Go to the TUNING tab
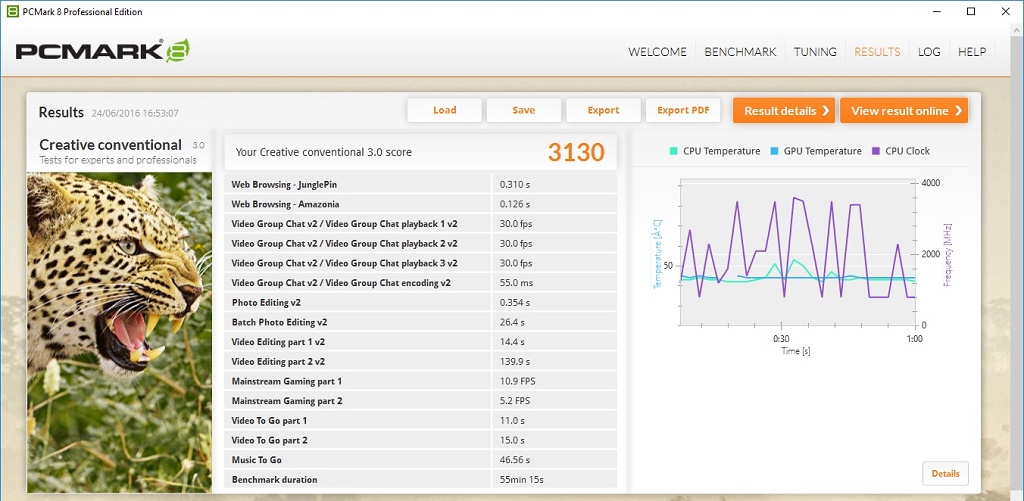The height and width of the screenshot is (501, 1024). (815, 52)
